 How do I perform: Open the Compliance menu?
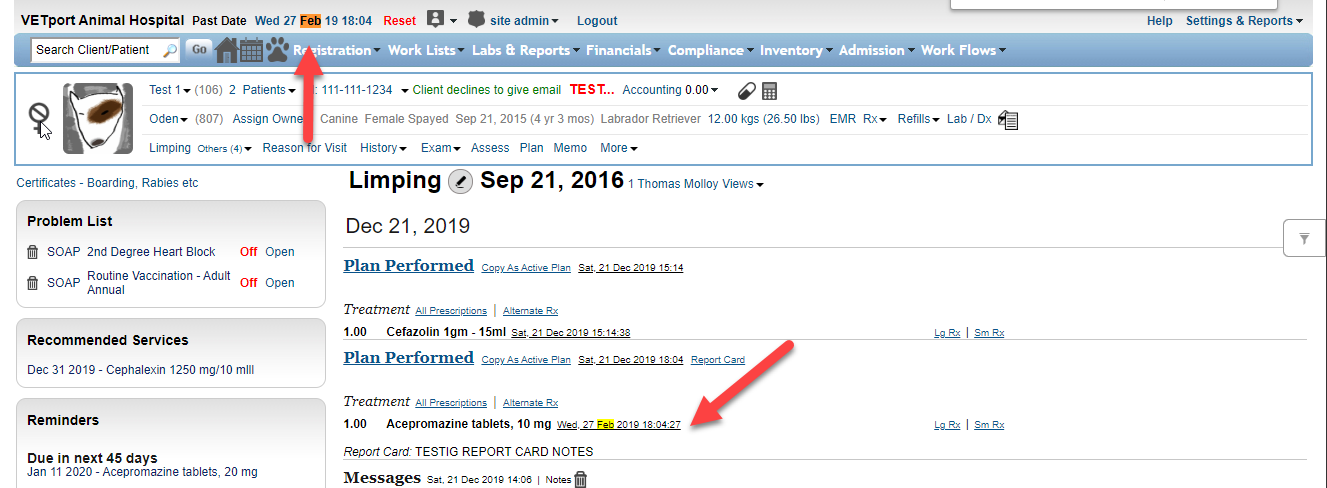[x=711, y=50]
